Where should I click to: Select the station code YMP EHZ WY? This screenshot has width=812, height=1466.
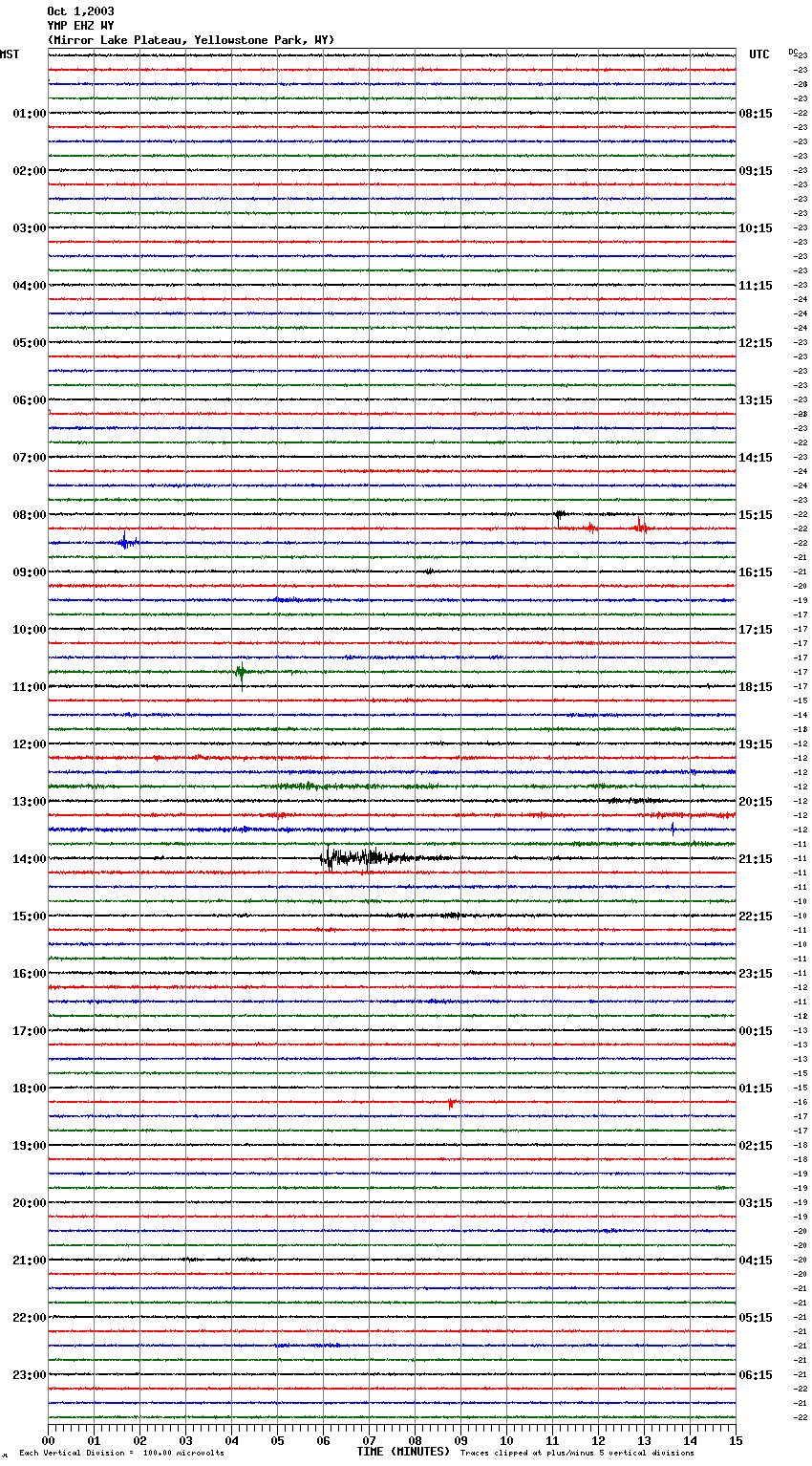tap(80, 26)
